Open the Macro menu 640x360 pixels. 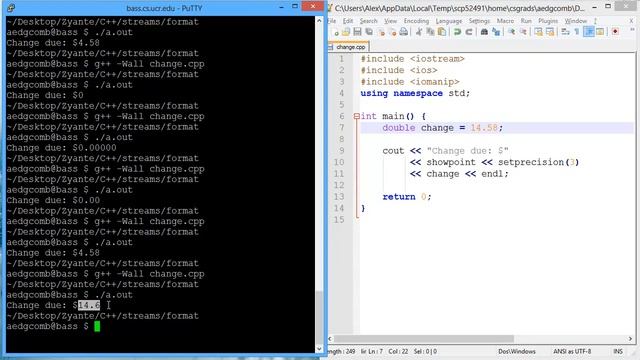point(505,21)
